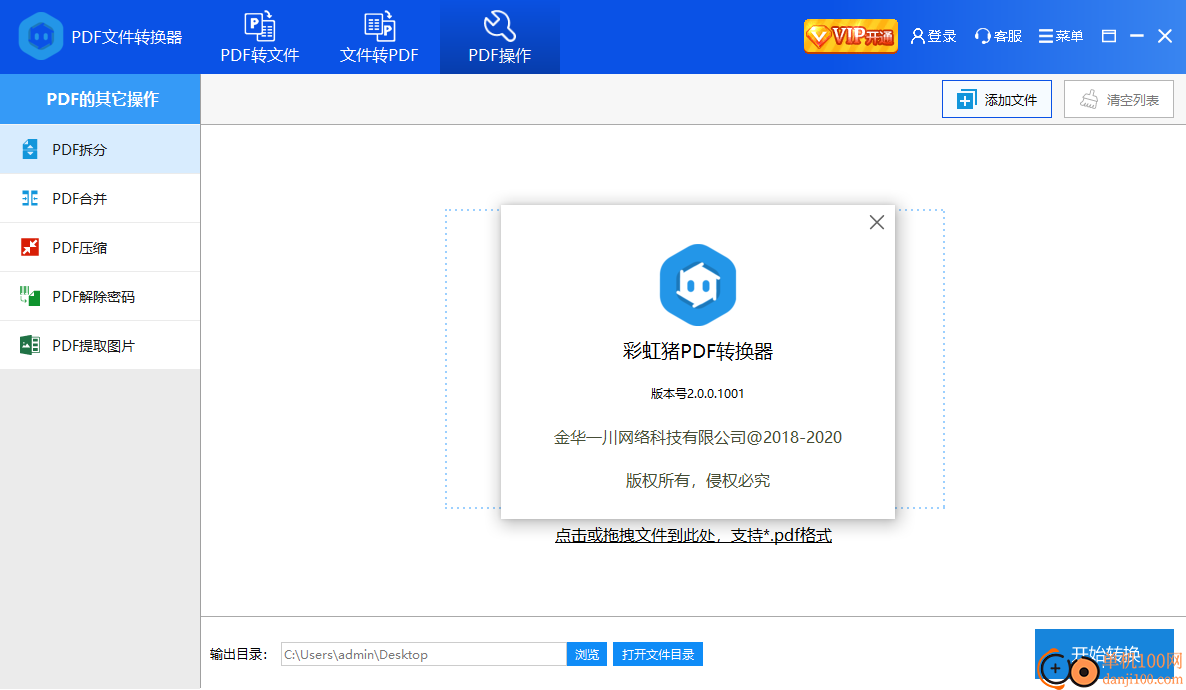
Task: Click the 文件转PDF tab icon
Action: [x=379, y=26]
